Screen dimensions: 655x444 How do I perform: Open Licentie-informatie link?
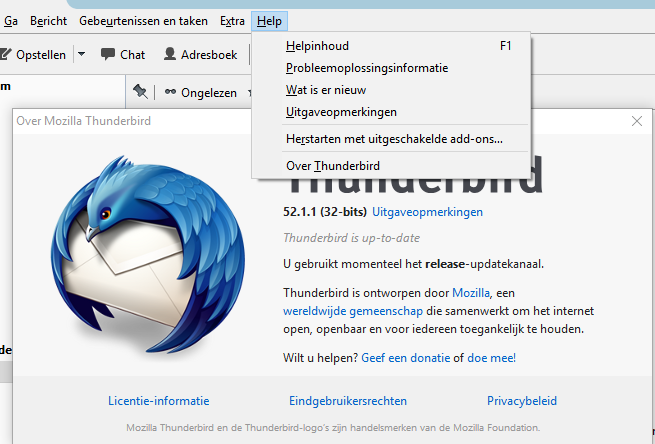[159, 401]
